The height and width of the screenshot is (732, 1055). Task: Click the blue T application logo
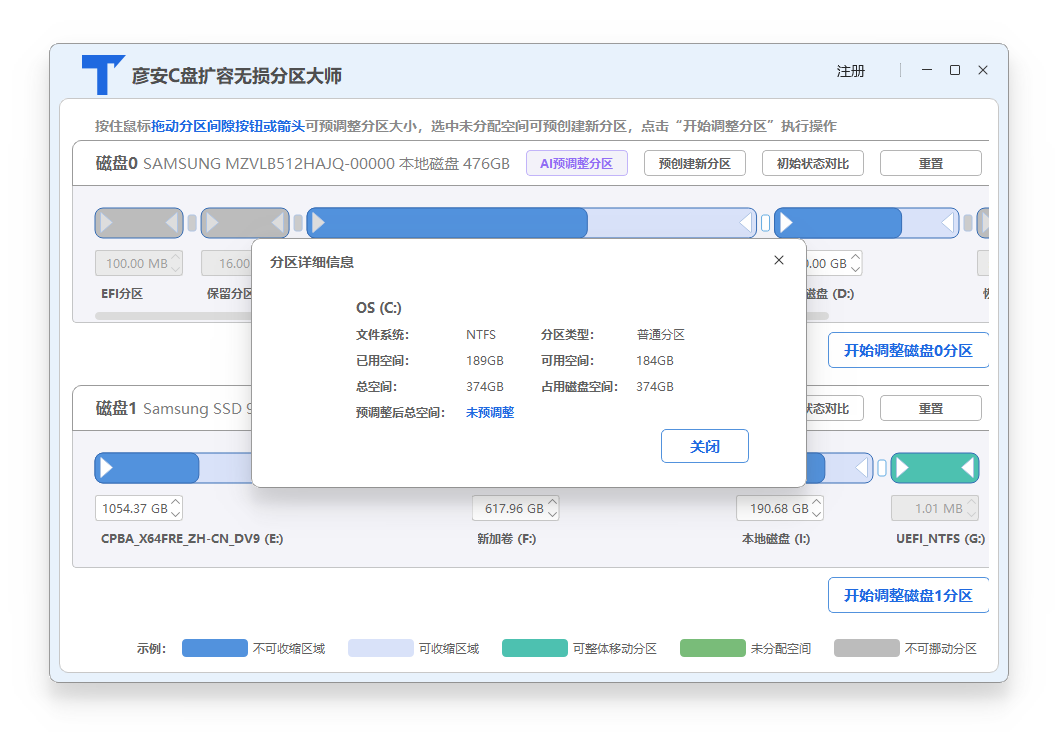click(x=102, y=74)
